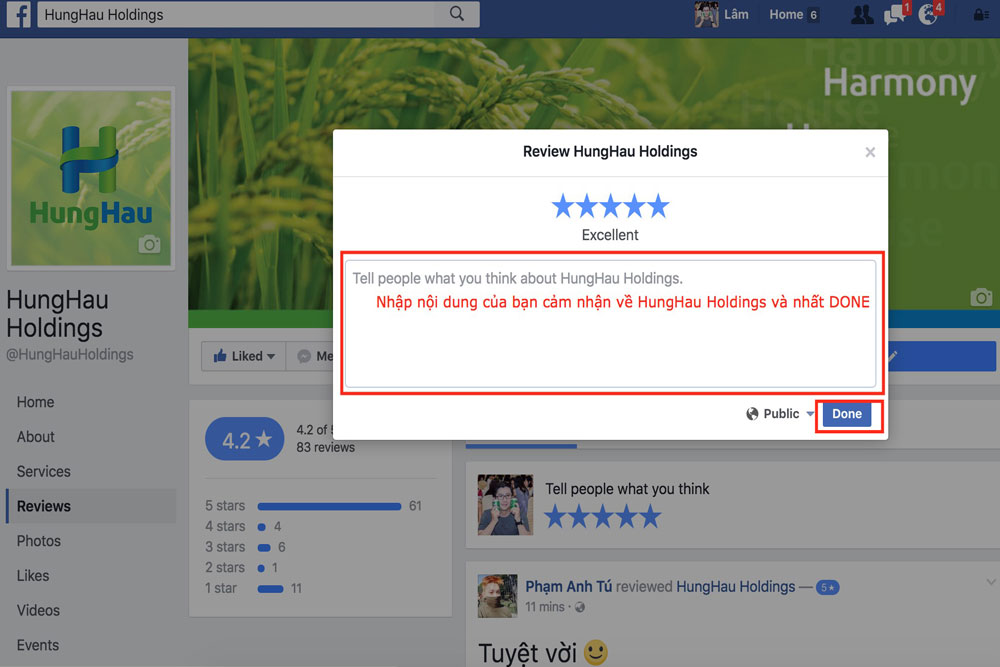
Task: Close the Review HungHau Holdings dialog
Action: click(870, 152)
